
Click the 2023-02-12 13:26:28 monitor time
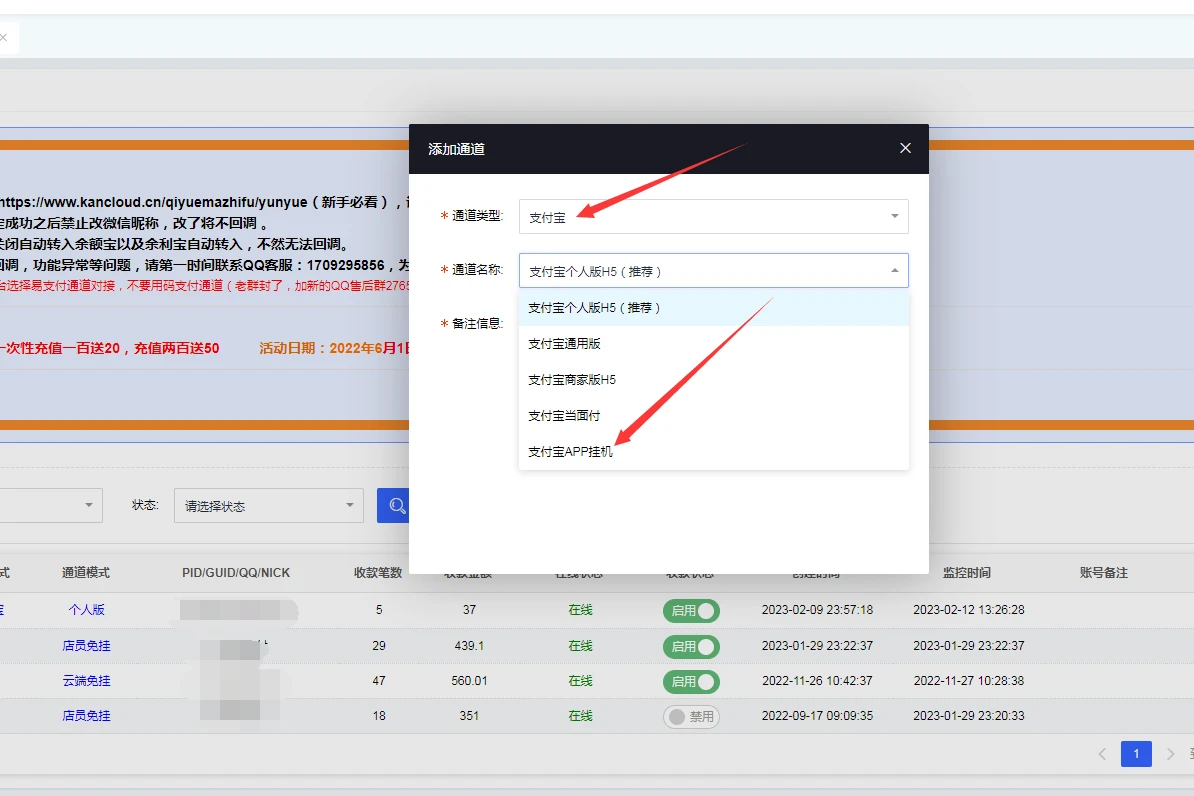(x=969, y=609)
